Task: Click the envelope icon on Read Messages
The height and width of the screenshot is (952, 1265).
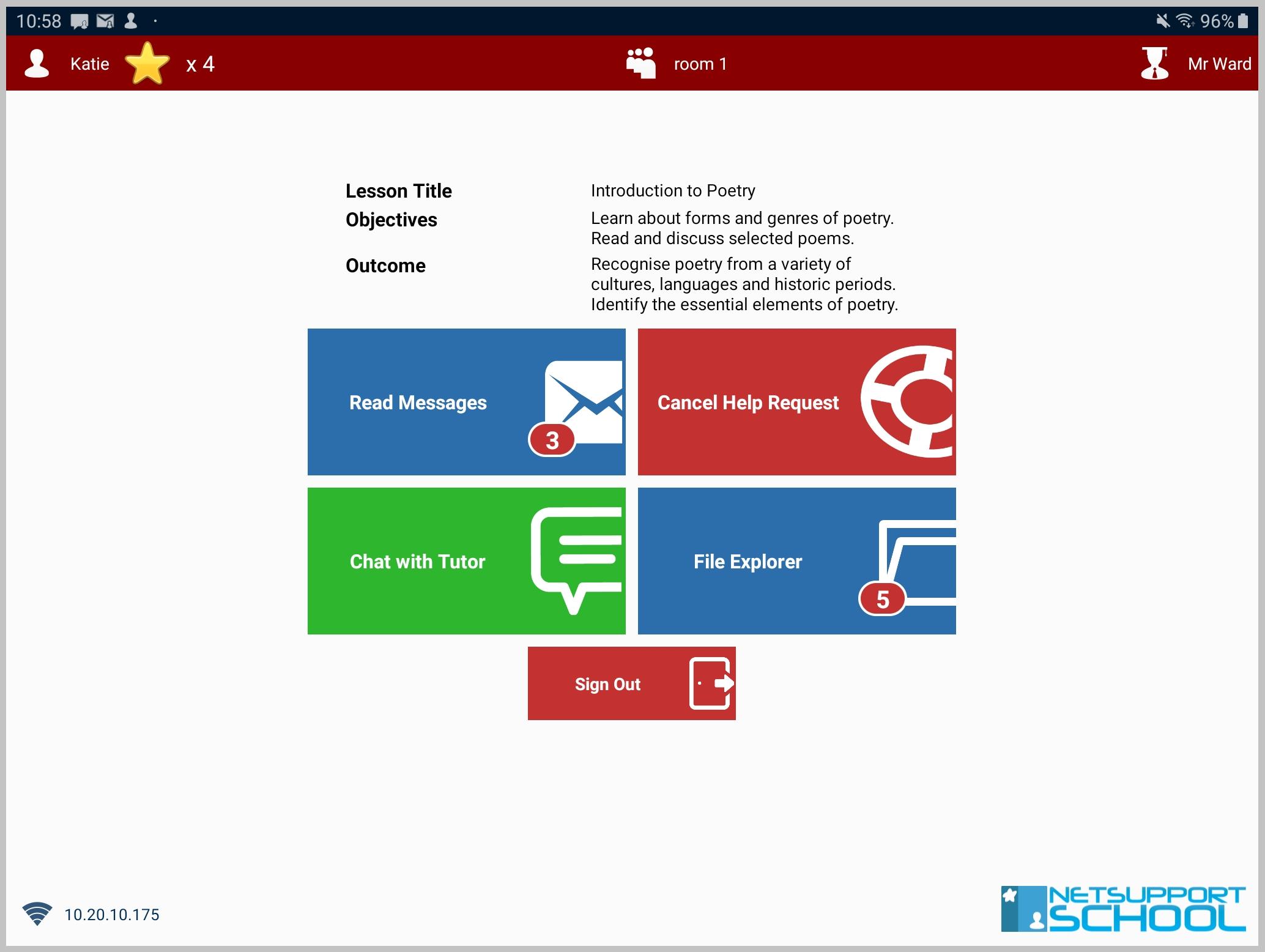Action: point(584,402)
